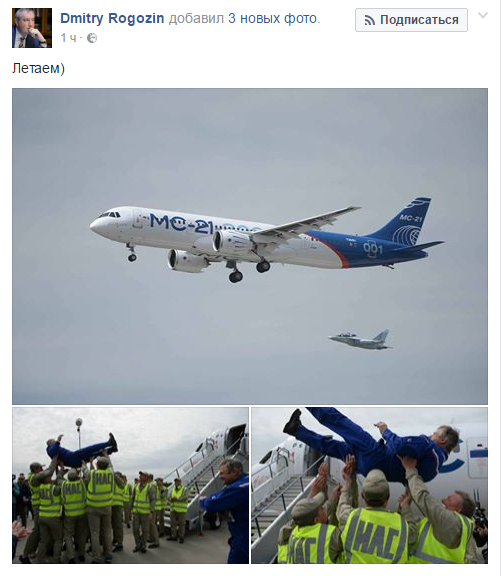Viewport: 501px width, 576px height.
Task: Click the 3 новых фото link
Action: pos(274,18)
